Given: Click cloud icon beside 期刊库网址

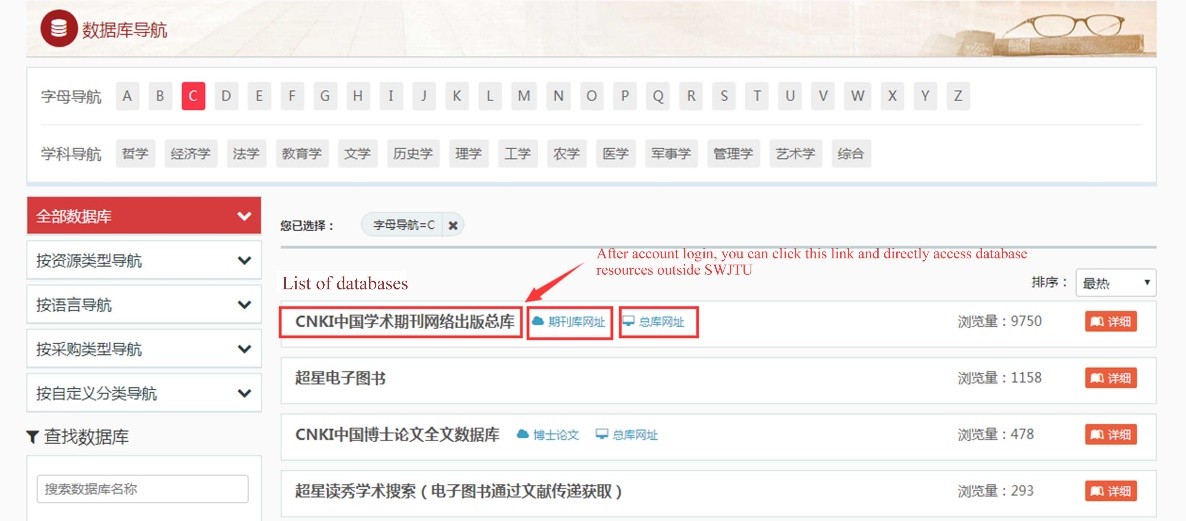Looking at the screenshot, I should [539, 321].
